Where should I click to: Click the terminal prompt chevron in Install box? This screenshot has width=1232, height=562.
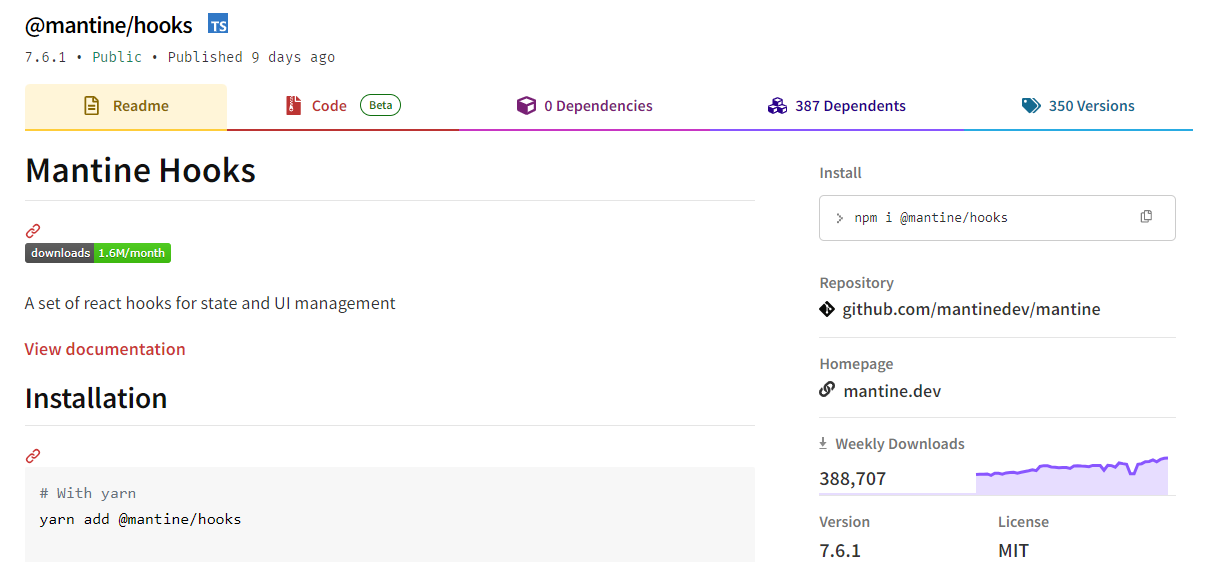click(840, 218)
